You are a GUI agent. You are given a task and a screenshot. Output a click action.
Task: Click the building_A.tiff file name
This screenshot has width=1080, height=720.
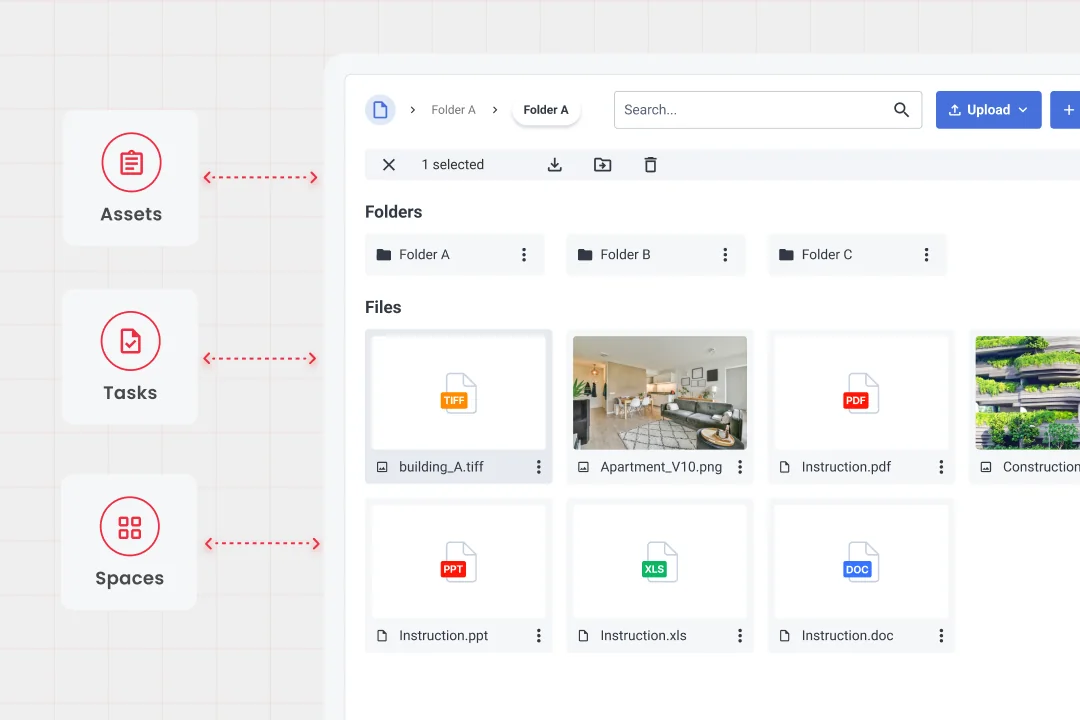click(x=442, y=467)
